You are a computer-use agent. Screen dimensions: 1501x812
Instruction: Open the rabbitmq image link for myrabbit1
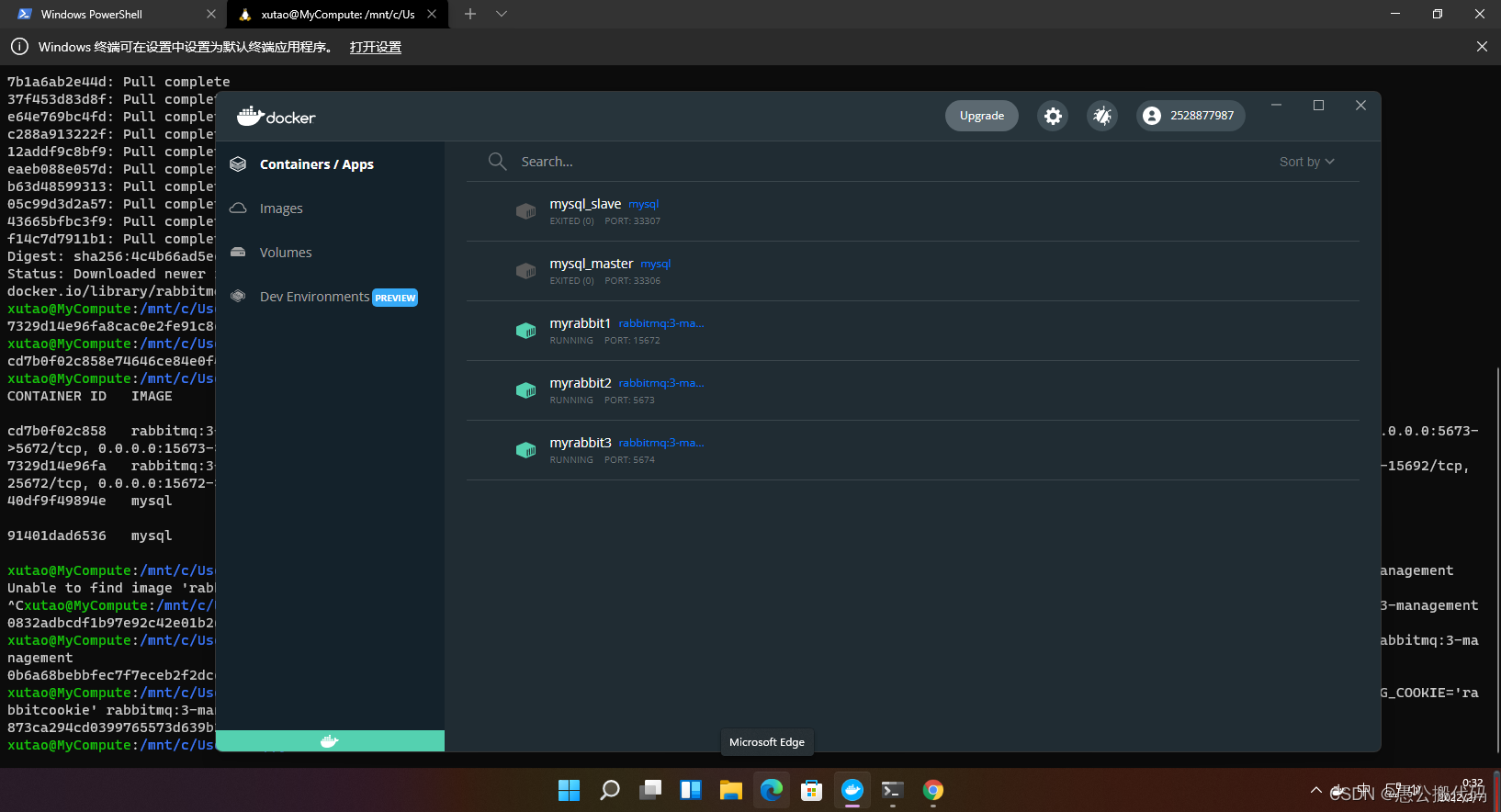pos(661,323)
